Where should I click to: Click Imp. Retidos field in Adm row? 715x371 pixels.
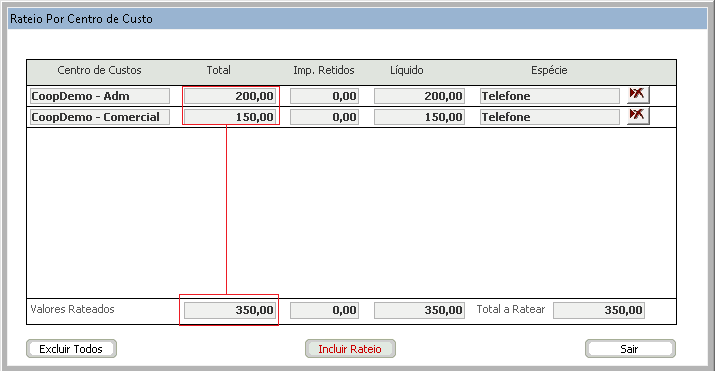[324, 96]
